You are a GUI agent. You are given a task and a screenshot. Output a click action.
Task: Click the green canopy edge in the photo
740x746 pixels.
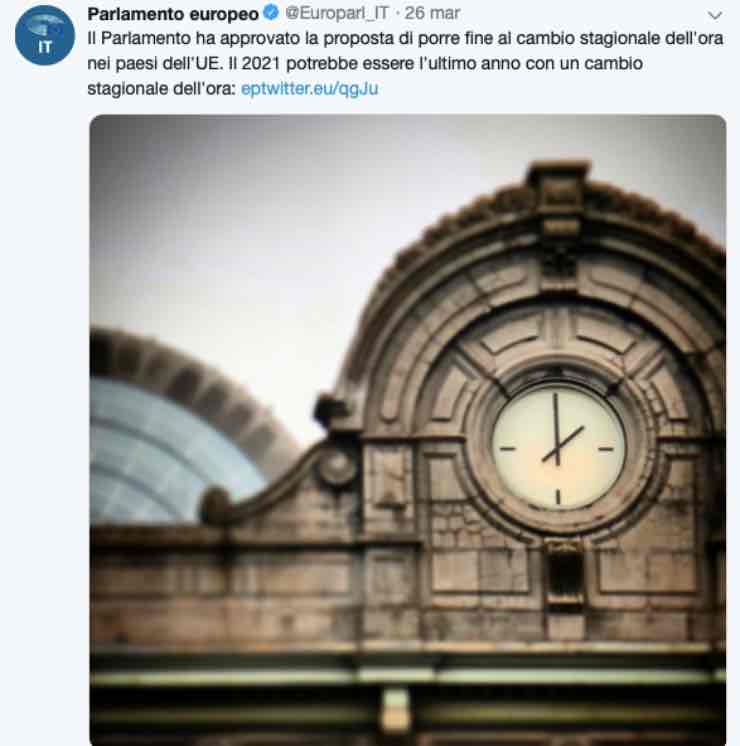pos(408,676)
